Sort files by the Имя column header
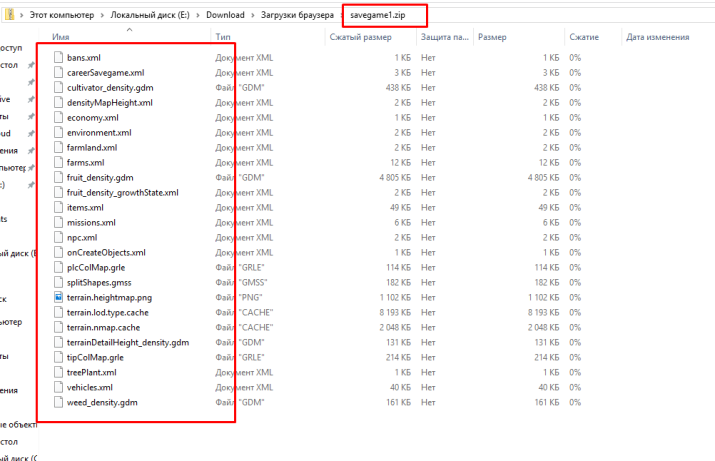715x461 pixels. (x=60, y=37)
